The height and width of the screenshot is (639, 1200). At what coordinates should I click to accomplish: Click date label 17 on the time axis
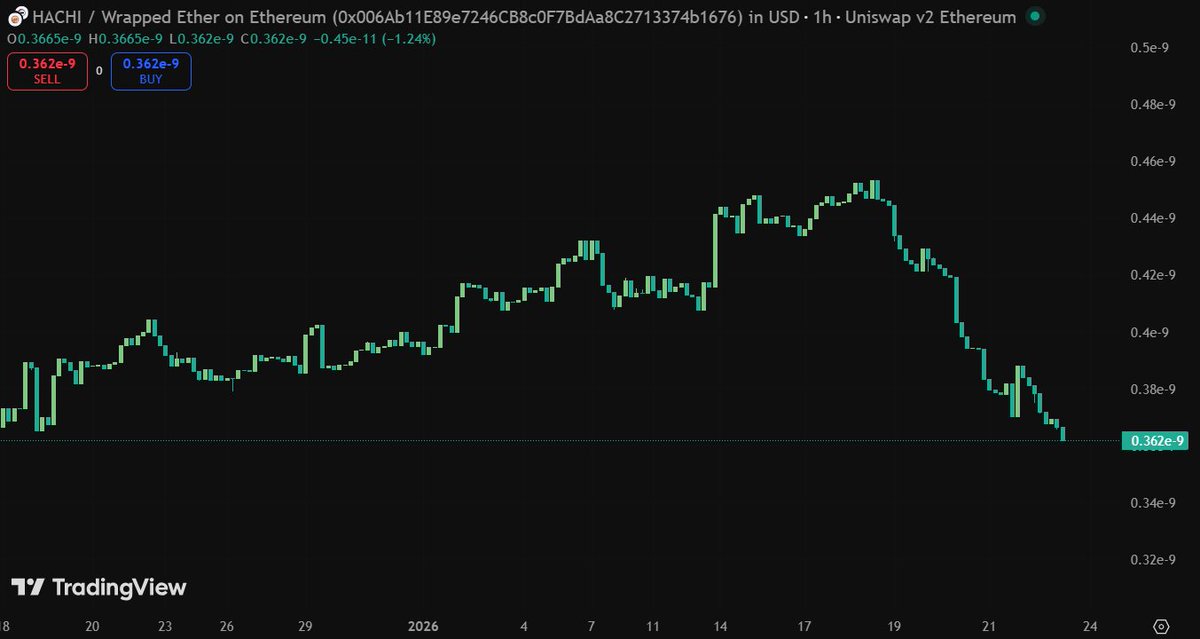(804, 627)
